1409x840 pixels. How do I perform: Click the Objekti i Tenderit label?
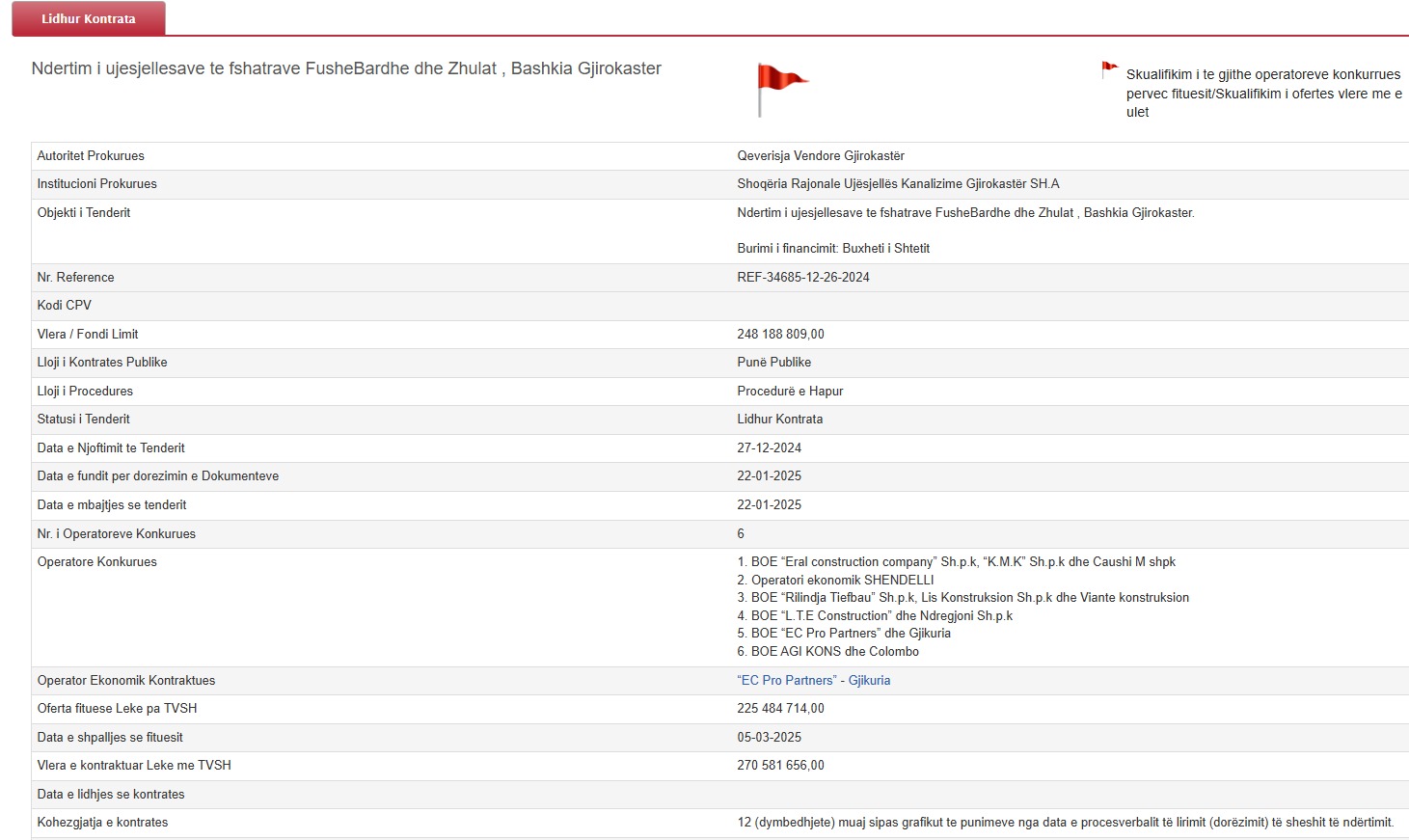tap(84, 212)
